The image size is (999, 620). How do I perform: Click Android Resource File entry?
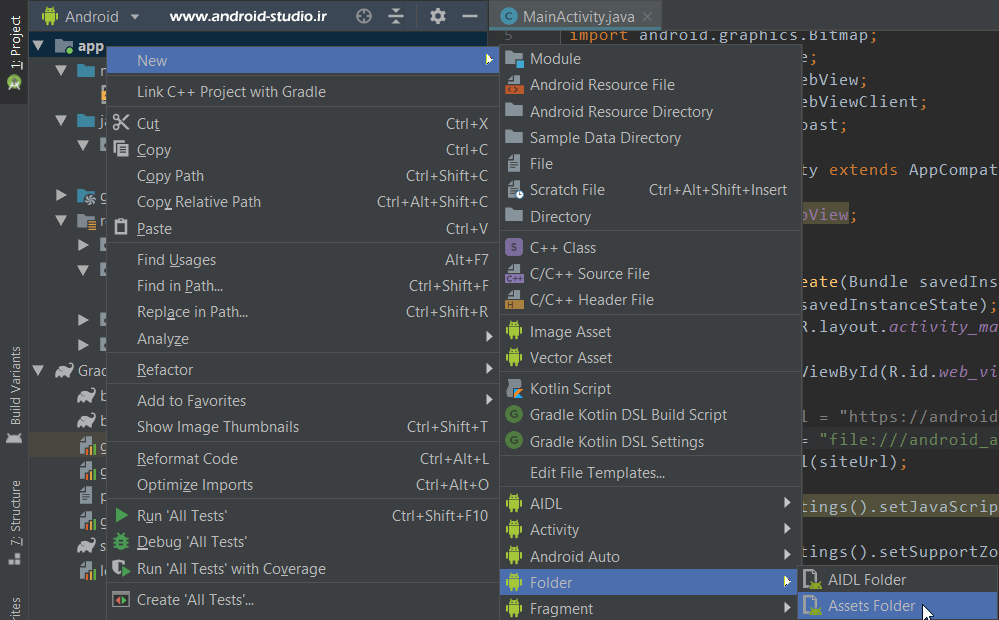(x=602, y=85)
